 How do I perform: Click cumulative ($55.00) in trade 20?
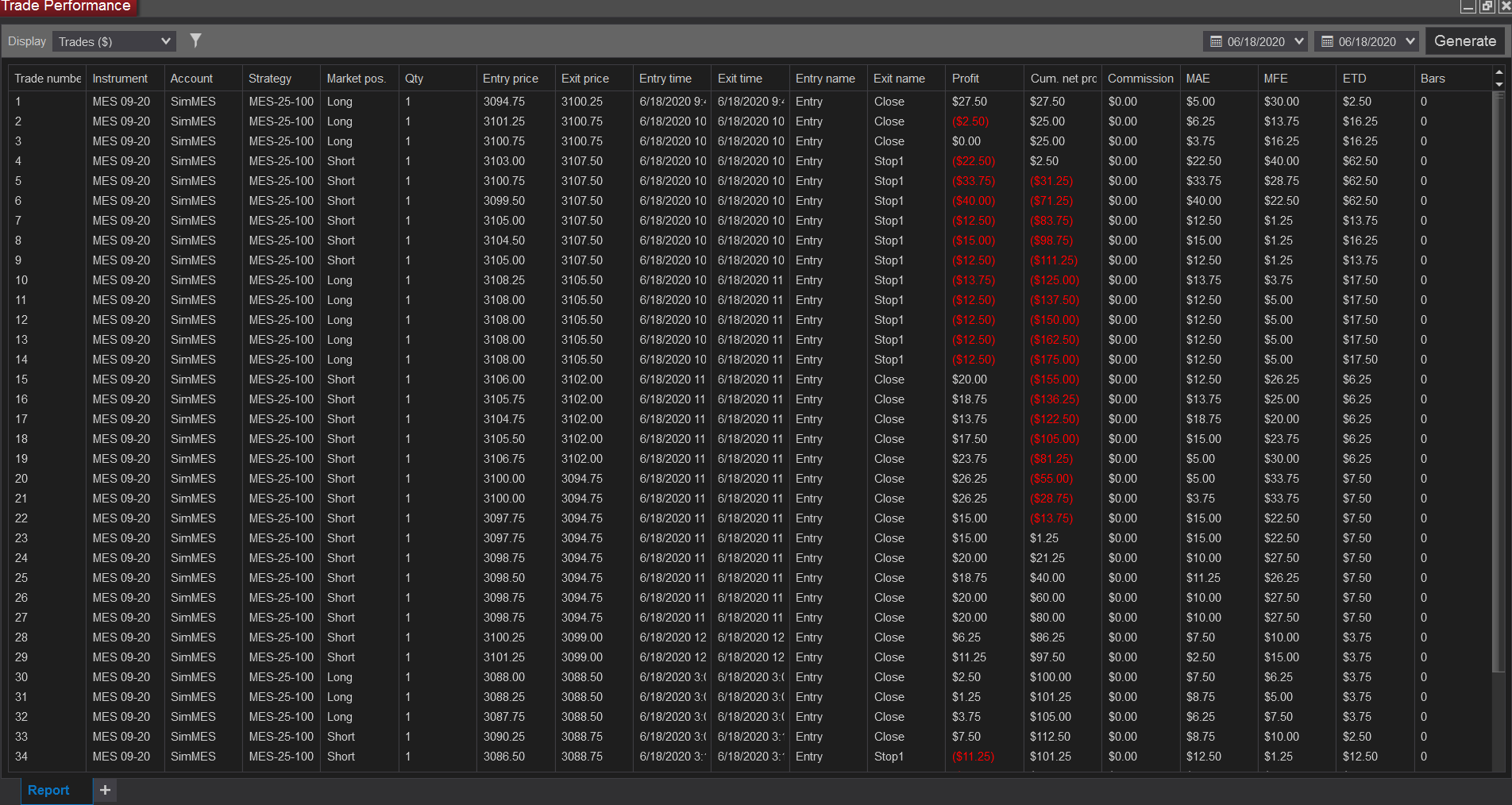click(x=1051, y=479)
